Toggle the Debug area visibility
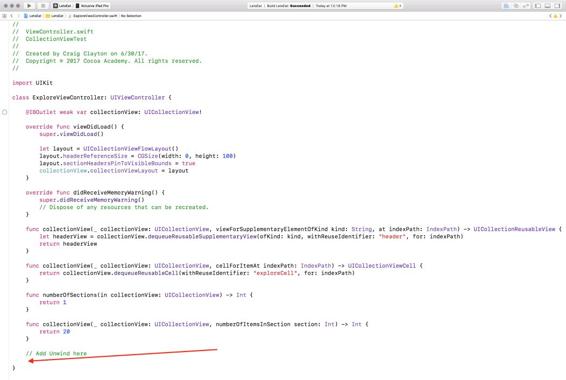566x380 pixels. [548, 6]
